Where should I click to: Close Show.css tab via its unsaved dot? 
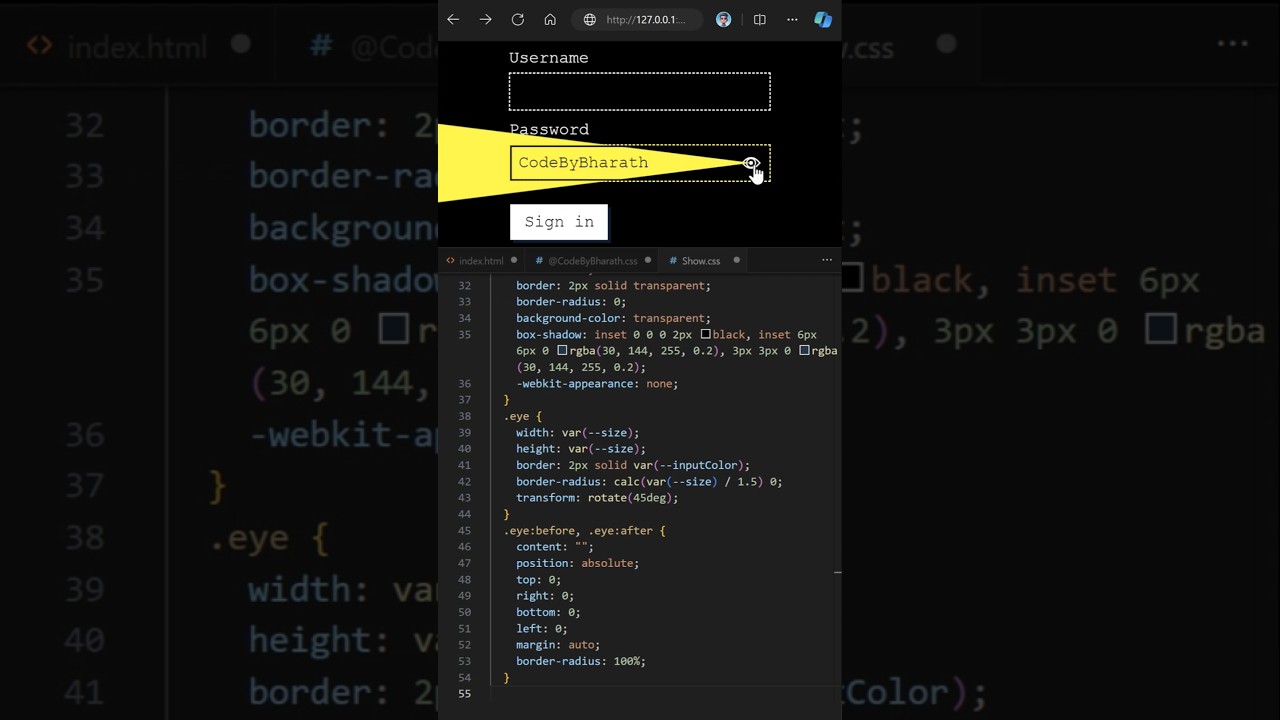[x=737, y=260]
